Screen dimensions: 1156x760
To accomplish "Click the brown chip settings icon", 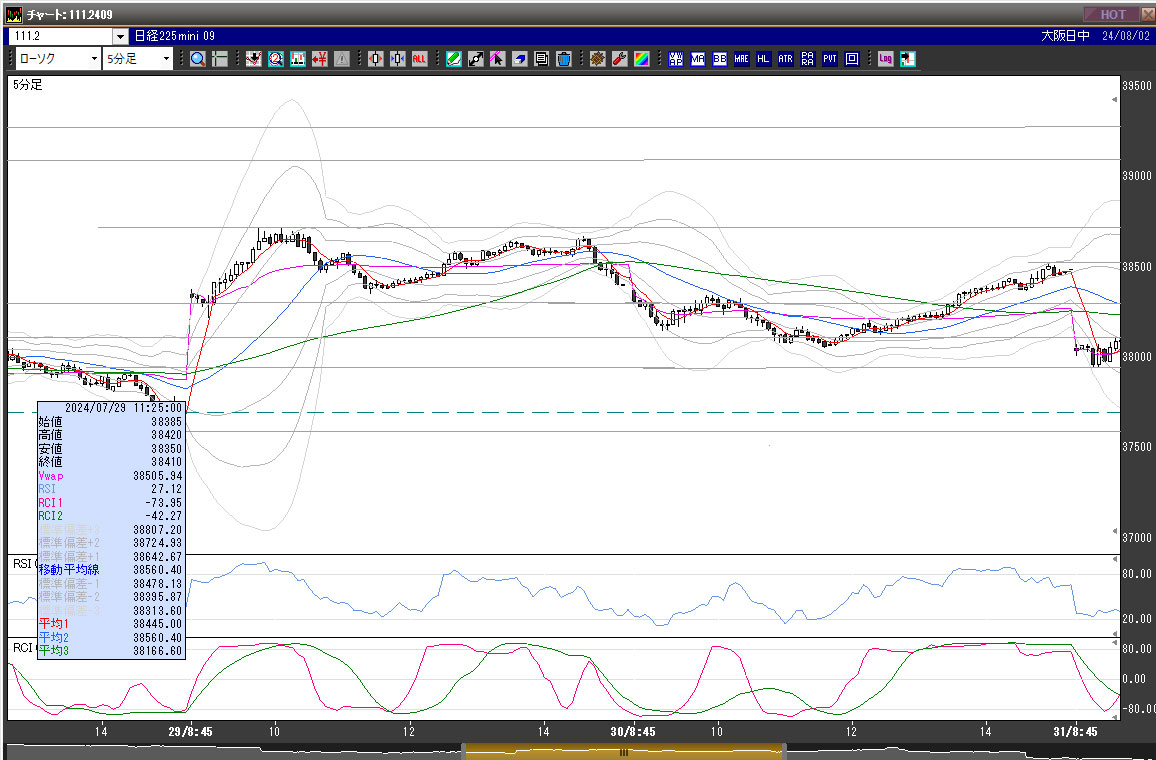I will tap(598, 59).
